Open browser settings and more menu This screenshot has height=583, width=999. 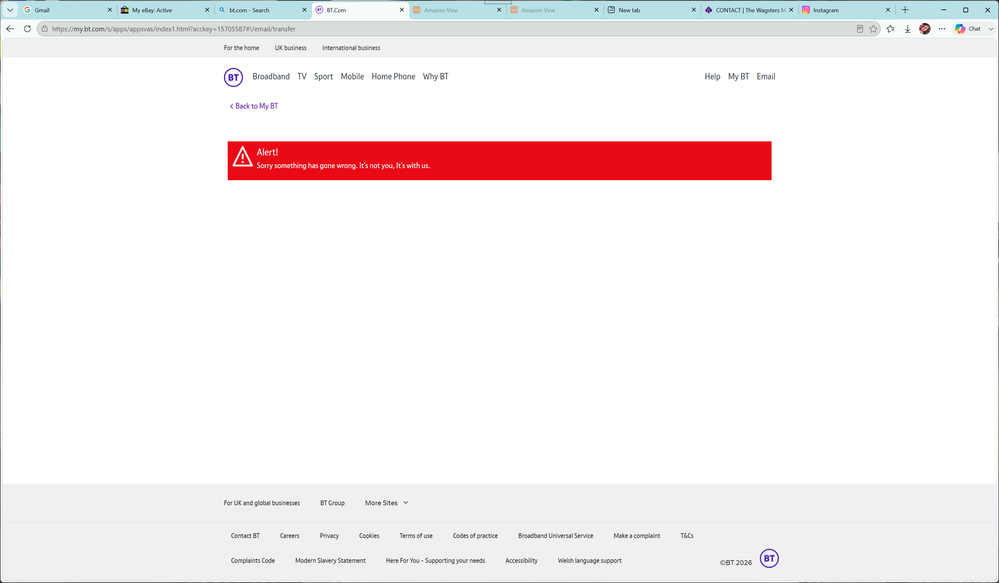pos(942,29)
